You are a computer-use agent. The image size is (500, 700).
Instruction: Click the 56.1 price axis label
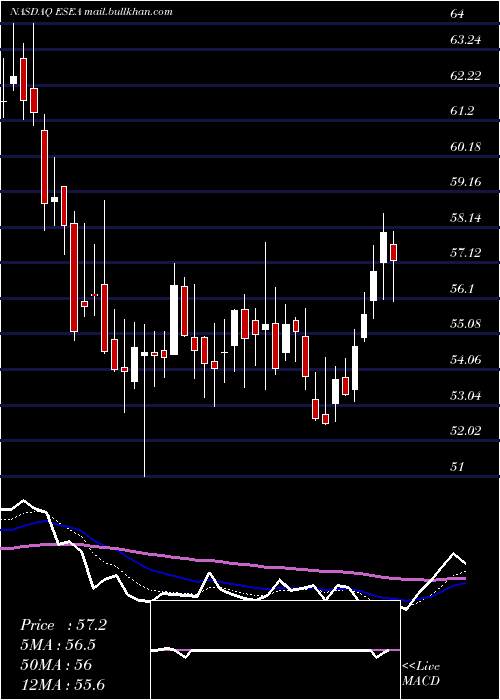tap(462, 289)
